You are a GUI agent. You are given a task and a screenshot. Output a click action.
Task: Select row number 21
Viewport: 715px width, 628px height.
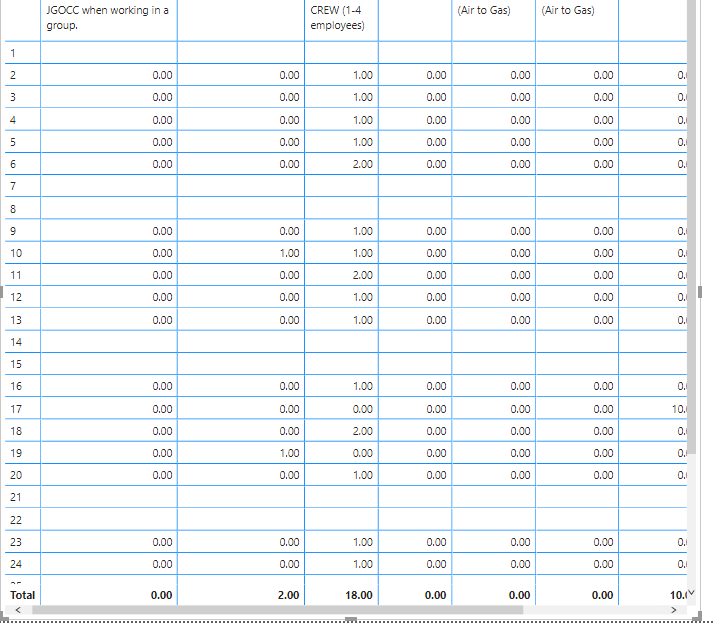point(16,497)
